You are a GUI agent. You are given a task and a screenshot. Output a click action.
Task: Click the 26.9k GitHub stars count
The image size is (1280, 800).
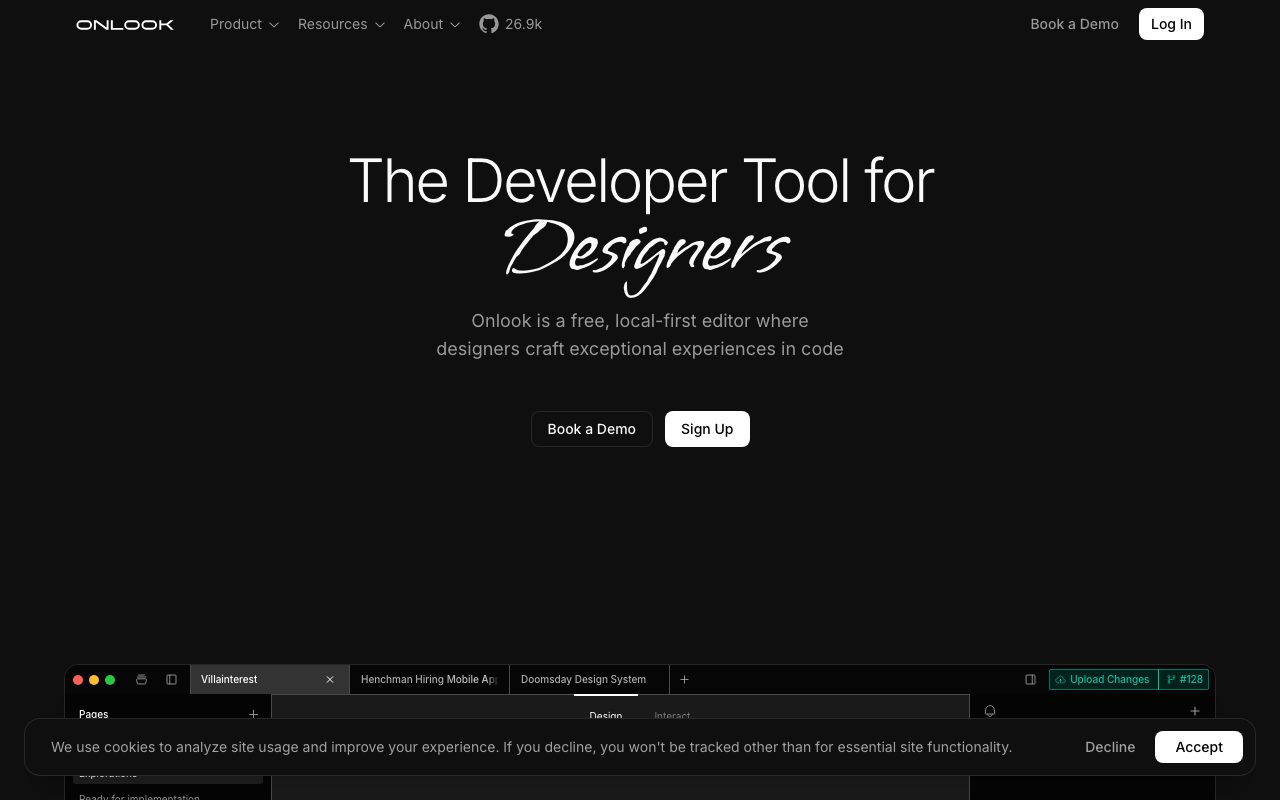[523, 24]
